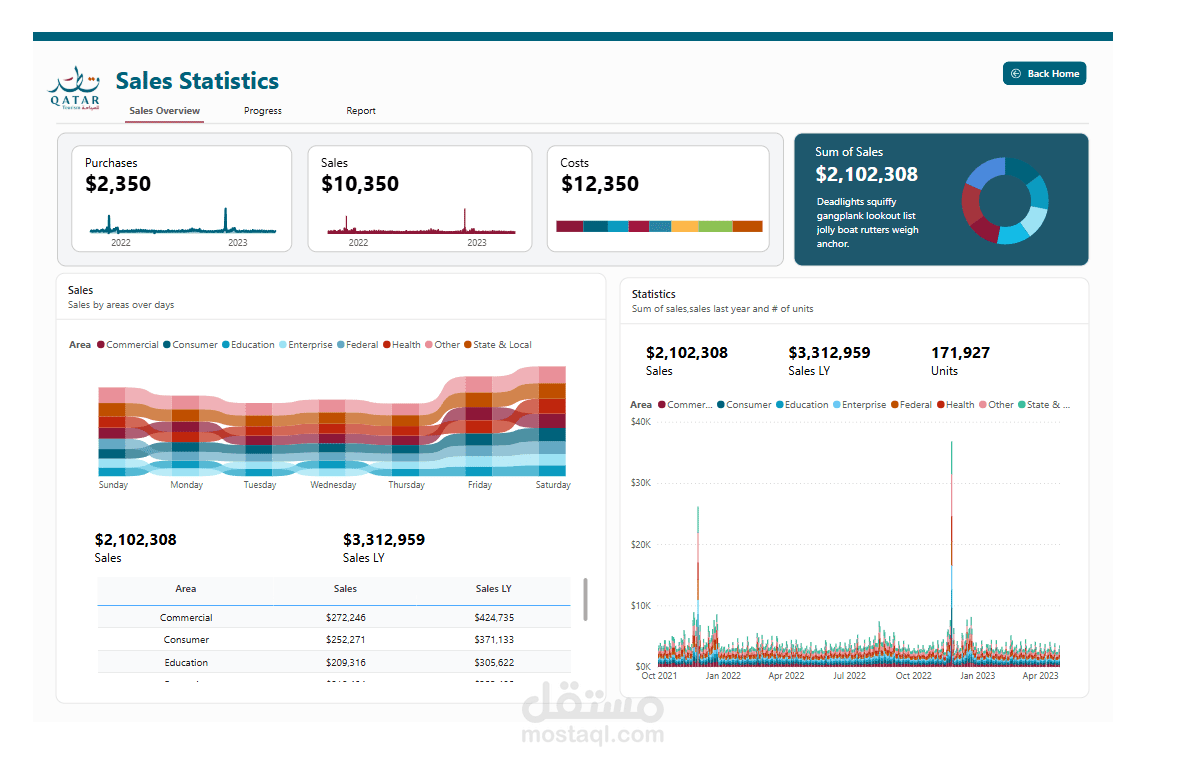
Task: Click Other legend marker in Sales chart
Action: [x=428, y=345]
